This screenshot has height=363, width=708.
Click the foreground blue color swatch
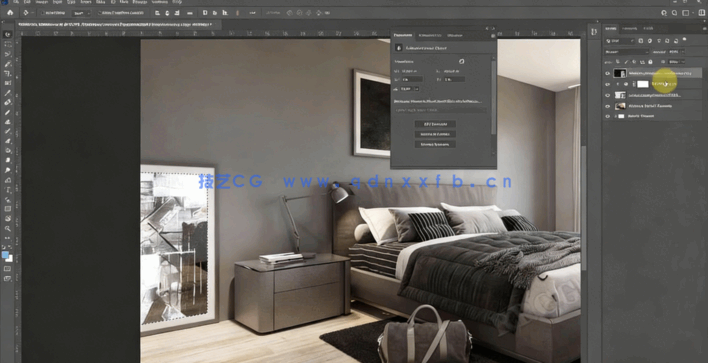coord(5,255)
